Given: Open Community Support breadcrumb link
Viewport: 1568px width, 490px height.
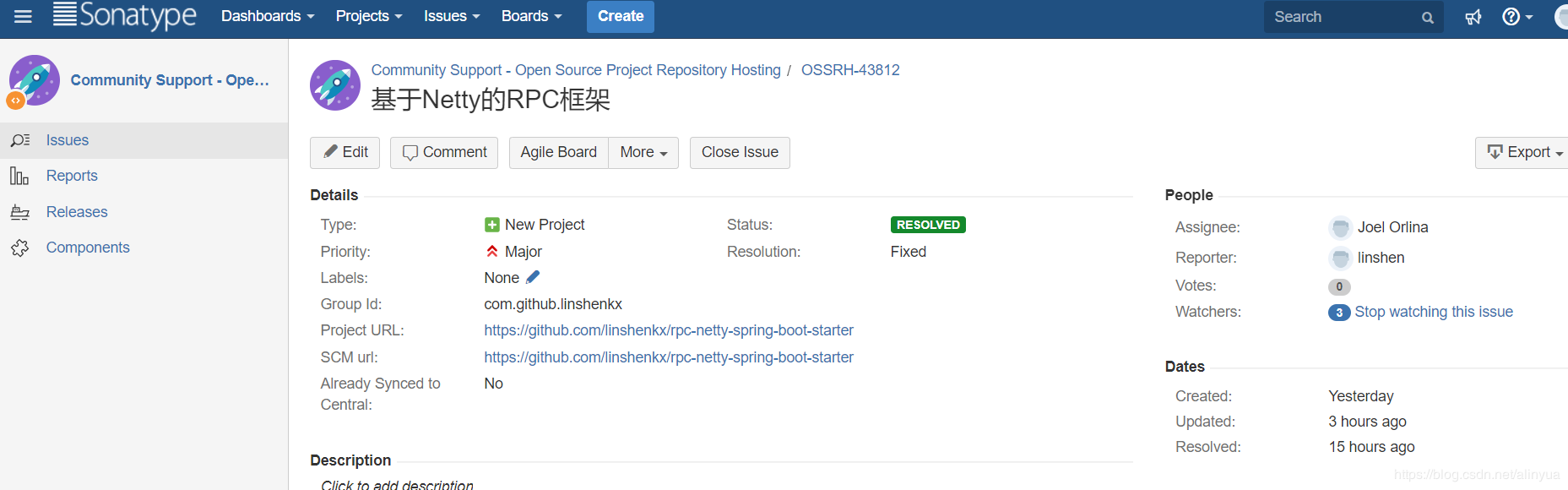Looking at the screenshot, I should pyautogui.click(x=576, y=70).
